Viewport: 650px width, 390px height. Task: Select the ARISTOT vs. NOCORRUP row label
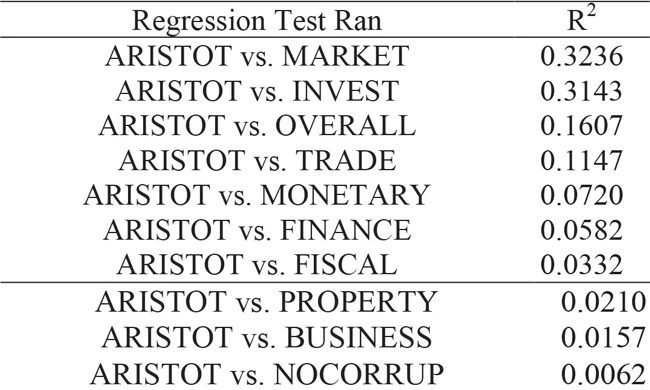[267, 374]
